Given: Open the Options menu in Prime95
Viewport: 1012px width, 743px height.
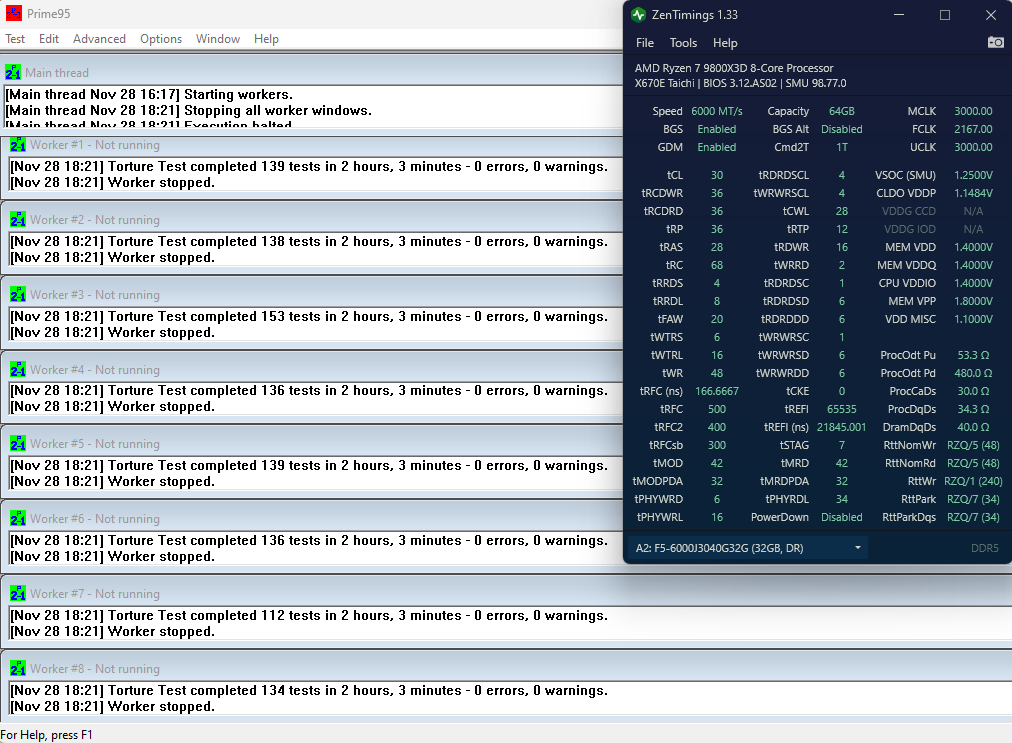Looking at the screenshot, I should coord(161,39).
